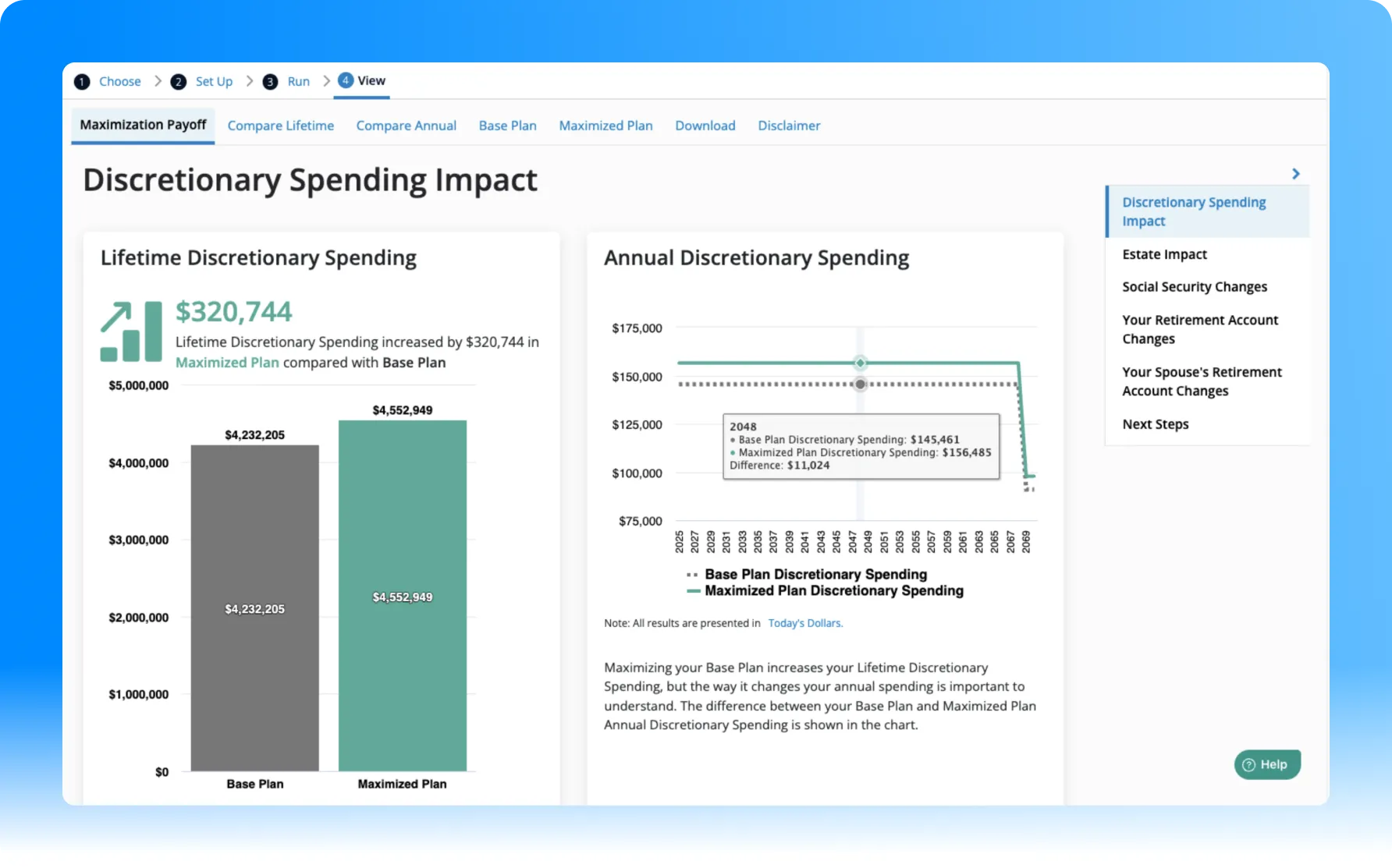Click the gray Base Plan bar
The width and height of the screenshot is (1392, 868).
(255, 608)
